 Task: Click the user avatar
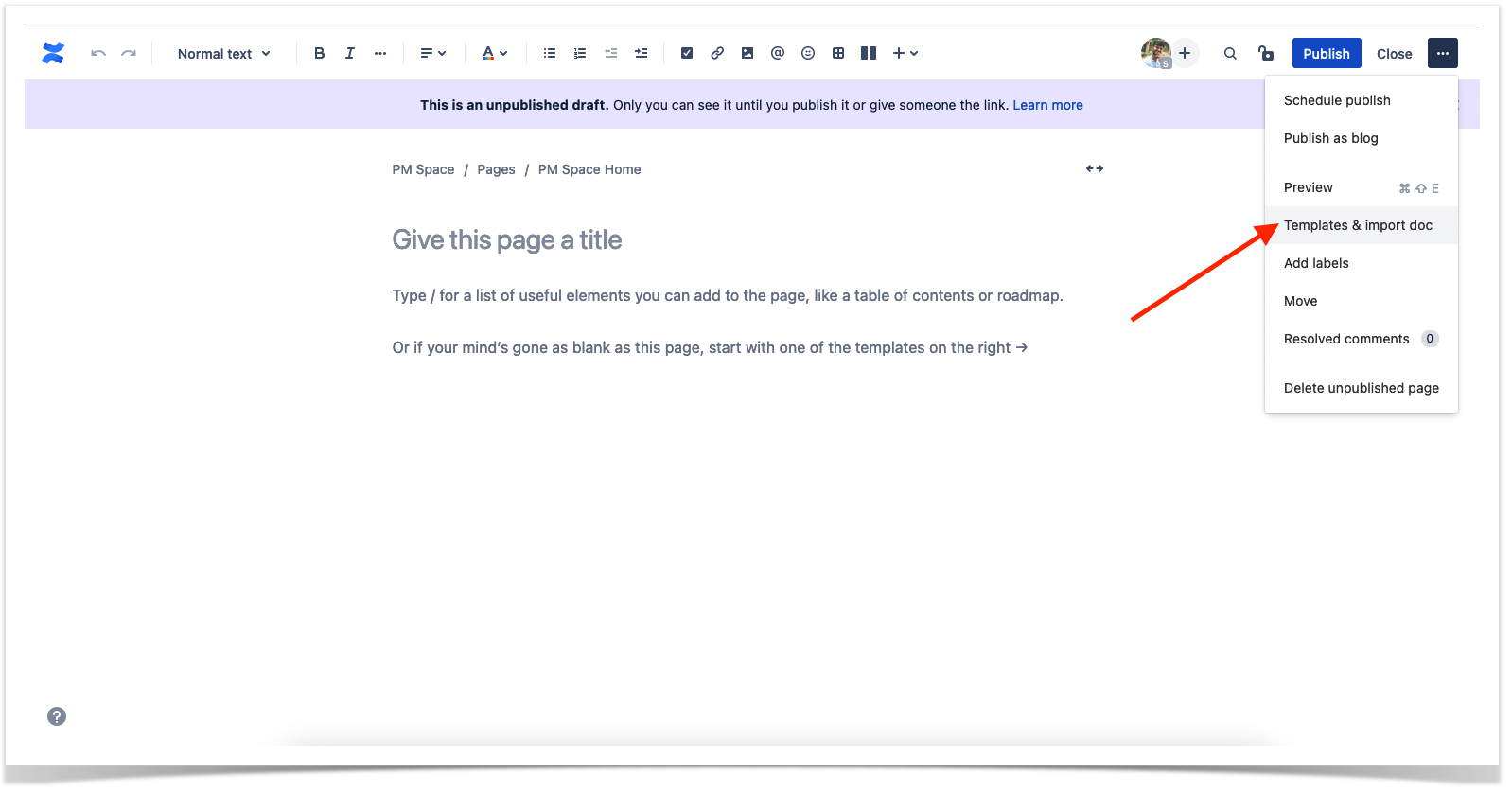1156,53
